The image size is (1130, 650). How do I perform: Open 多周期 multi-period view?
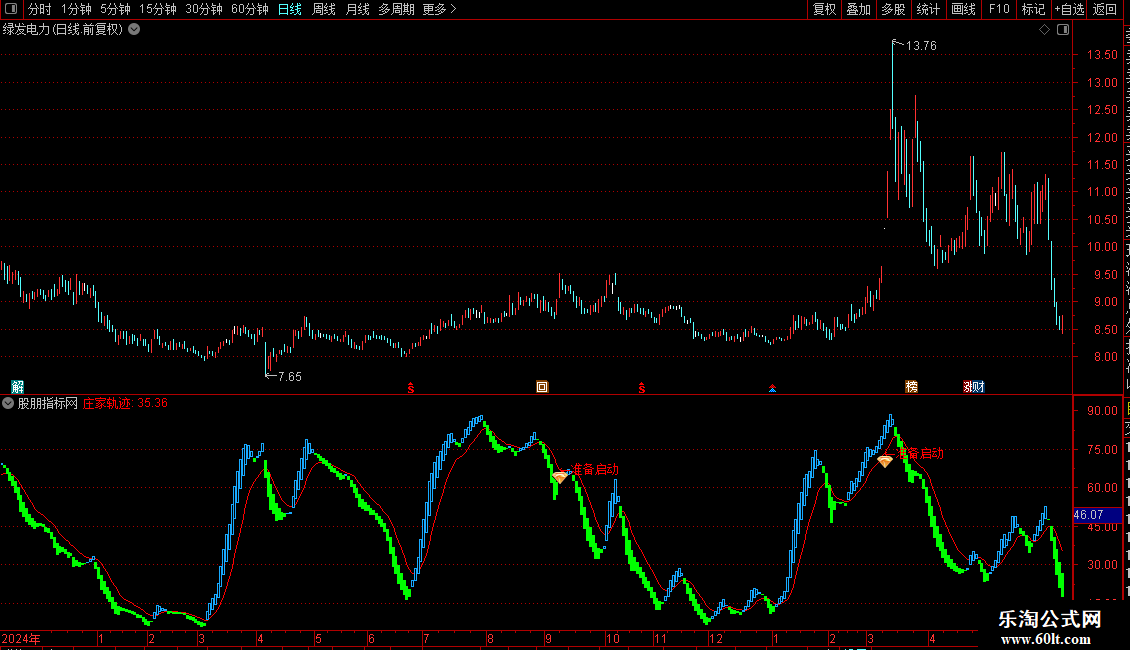396,9
